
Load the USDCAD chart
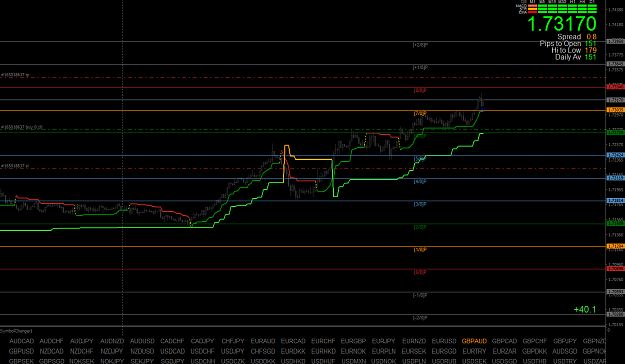pos(172,351)
